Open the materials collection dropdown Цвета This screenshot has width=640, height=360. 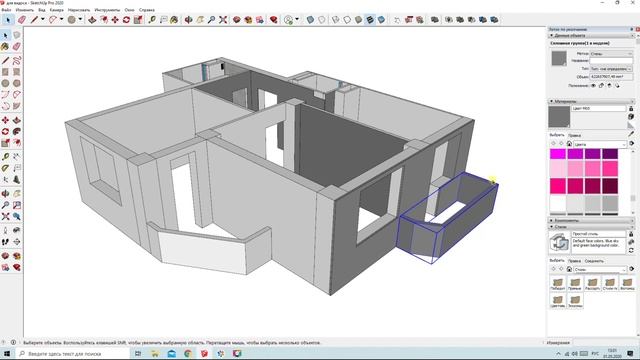(x=600, y=144)
